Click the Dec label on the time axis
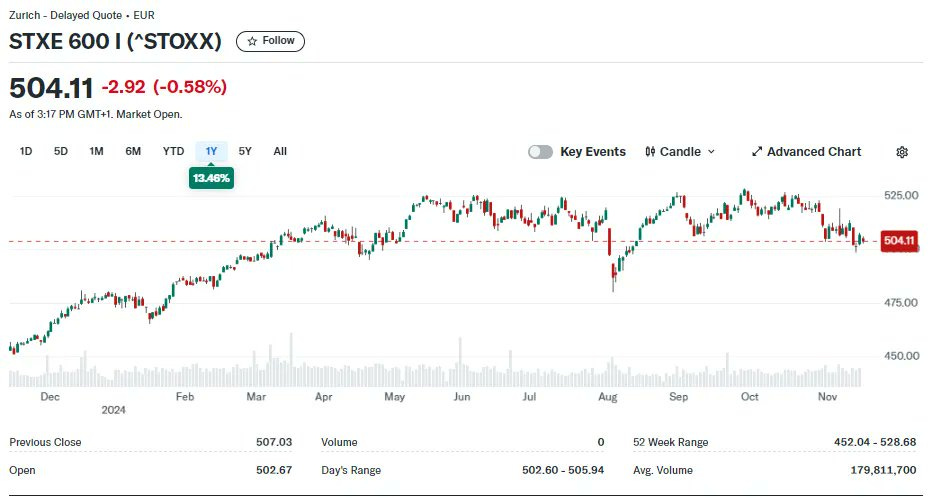 point(50,397)
